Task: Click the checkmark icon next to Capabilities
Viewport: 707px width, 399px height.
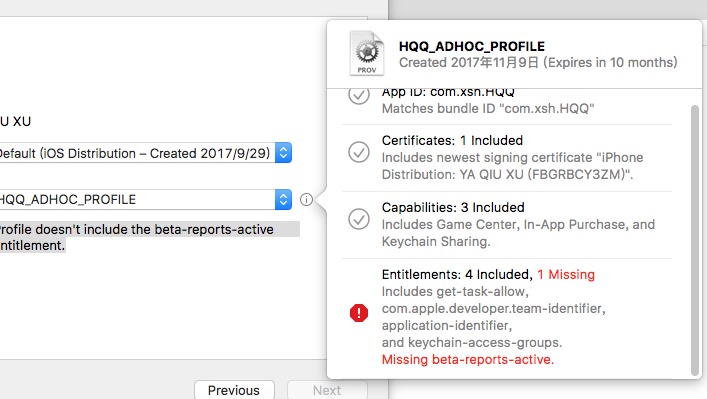Action: 359,219
